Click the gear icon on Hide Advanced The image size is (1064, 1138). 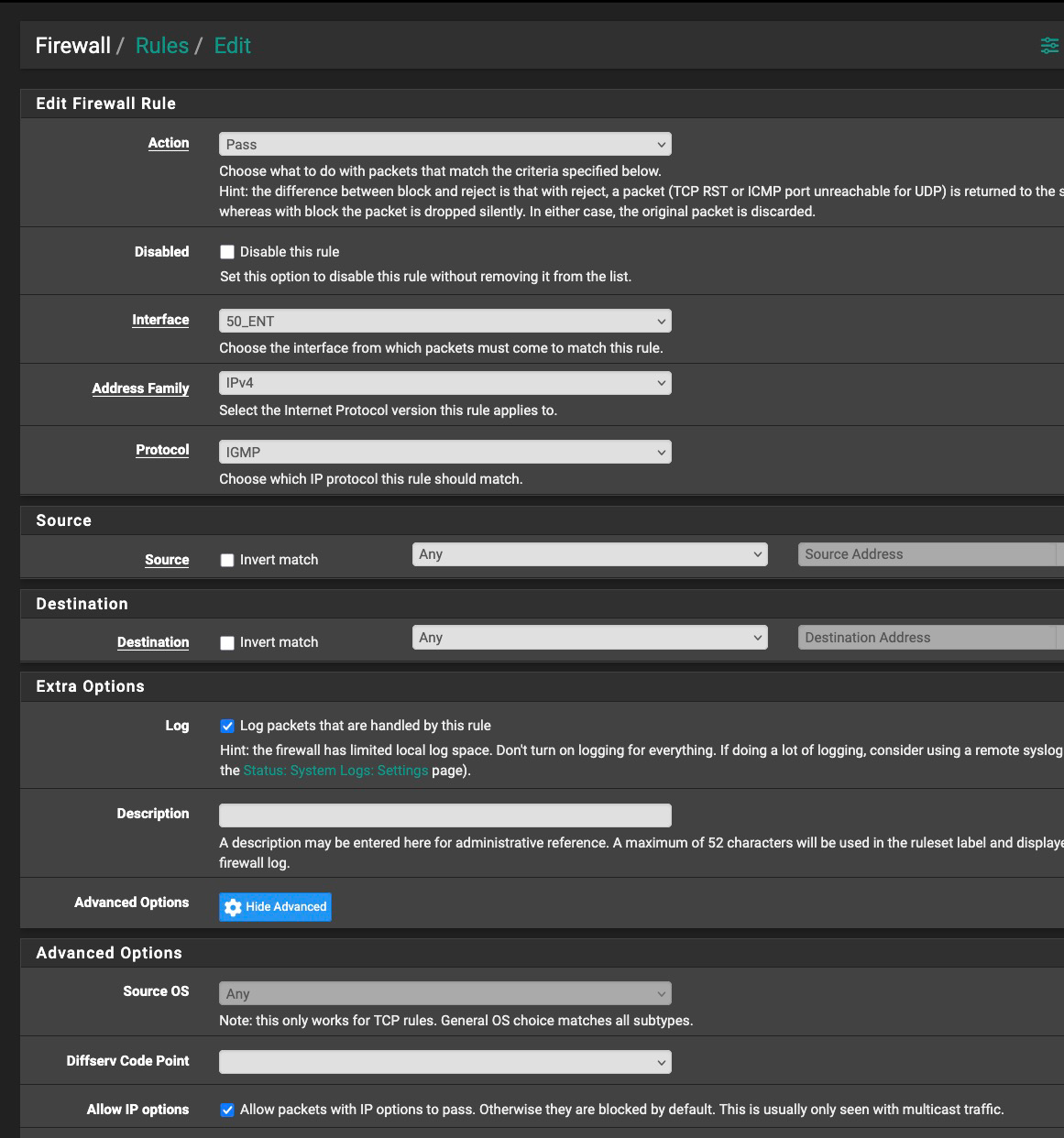[233, 907]
